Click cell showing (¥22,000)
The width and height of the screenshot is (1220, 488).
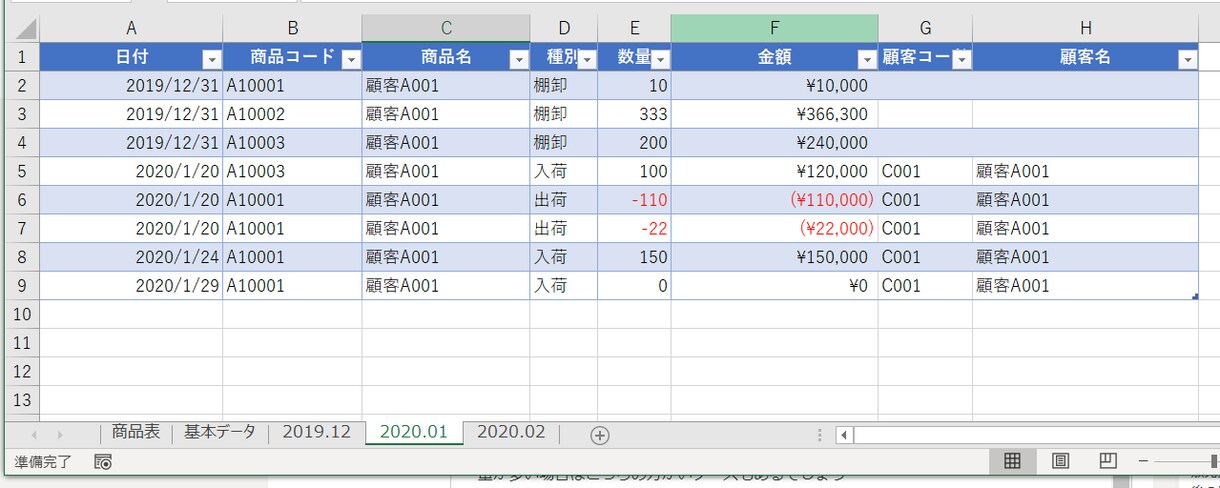pyautogui.click(x=775, y=229)
